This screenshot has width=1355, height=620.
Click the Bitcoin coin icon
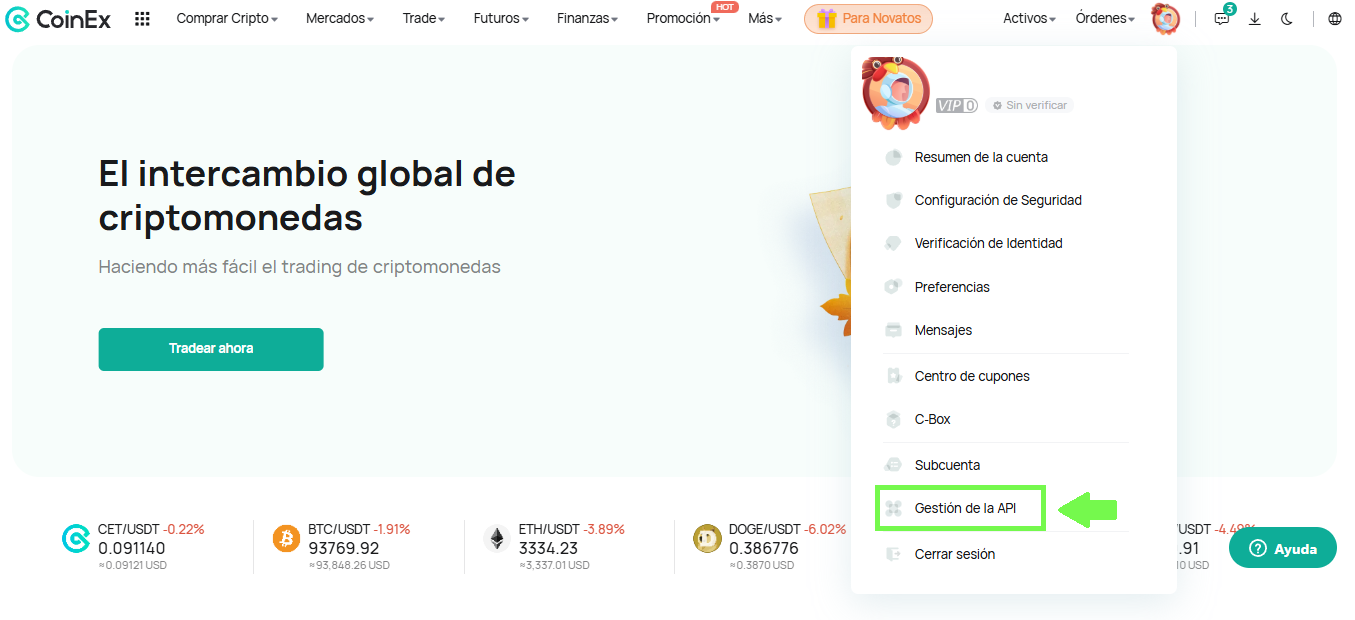coord(286,539)
